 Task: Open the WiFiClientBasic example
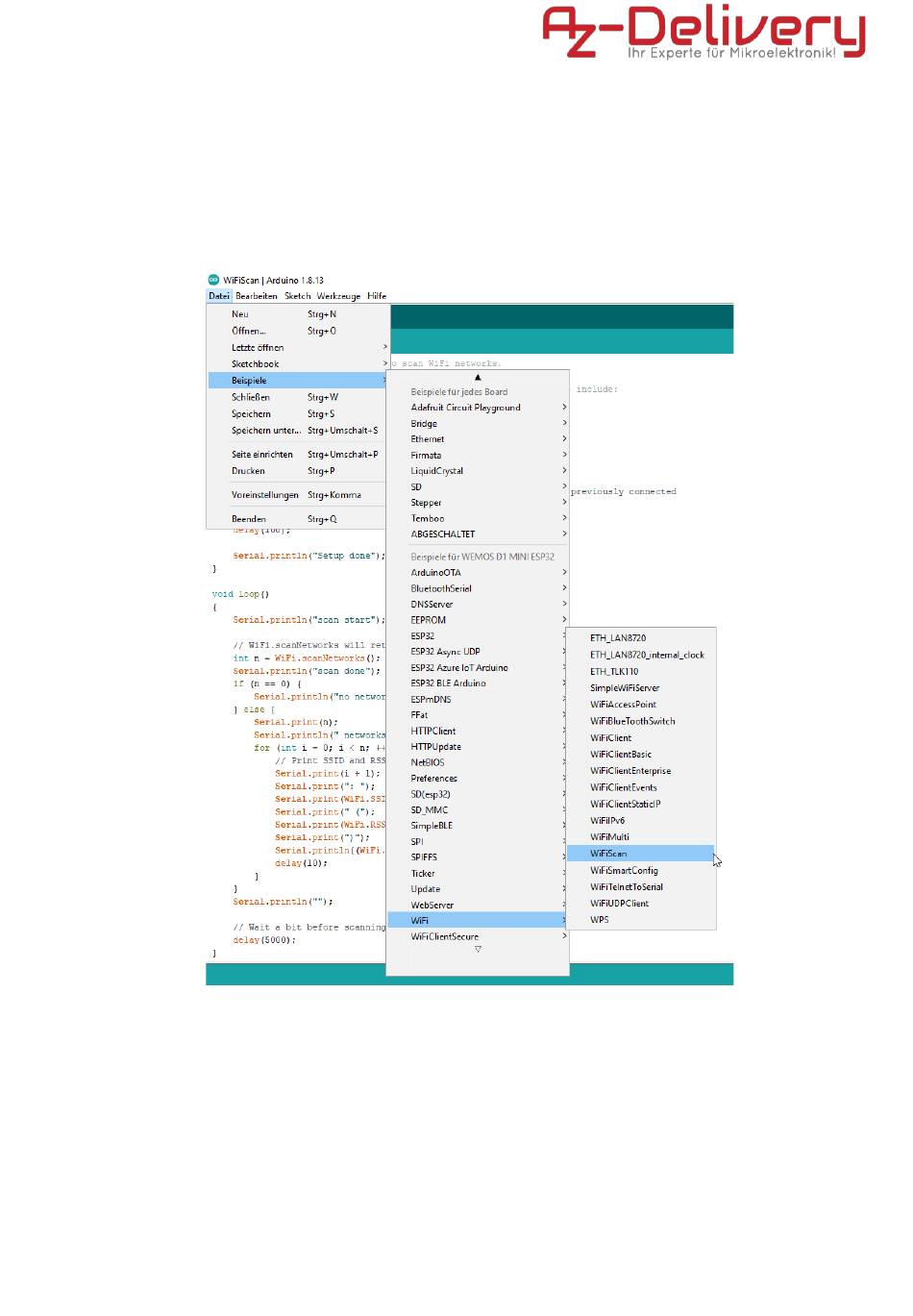point(641,755)
